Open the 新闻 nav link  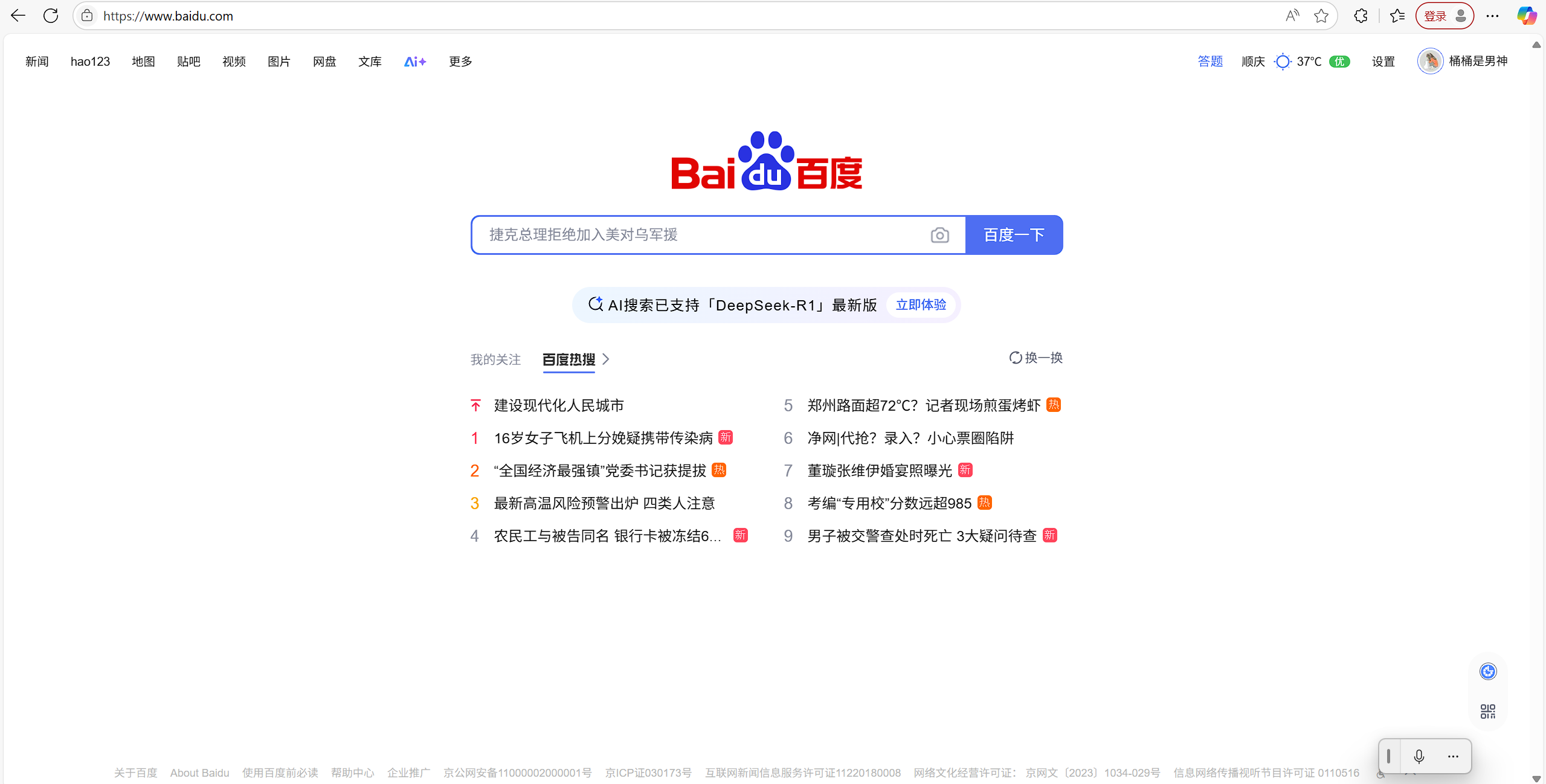click(x=37, y=62)
